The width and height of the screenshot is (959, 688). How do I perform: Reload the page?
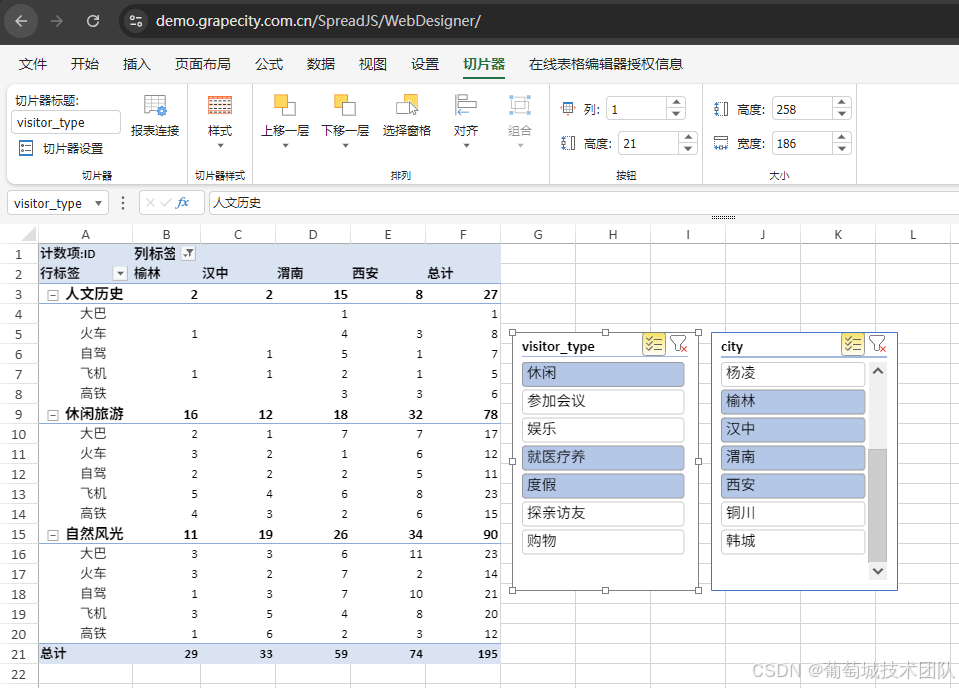point(93,21)
